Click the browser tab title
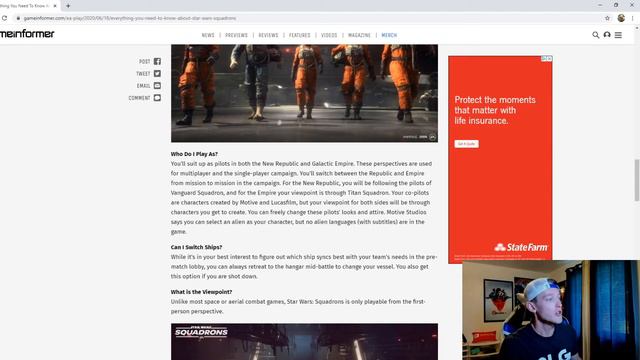 click(x=24, y=6)
